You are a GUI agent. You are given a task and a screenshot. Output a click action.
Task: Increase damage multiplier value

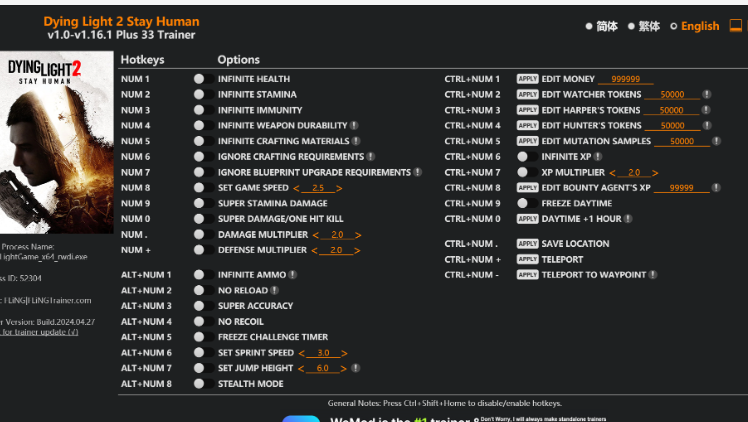pyautogui.click(x=358, y=235)
